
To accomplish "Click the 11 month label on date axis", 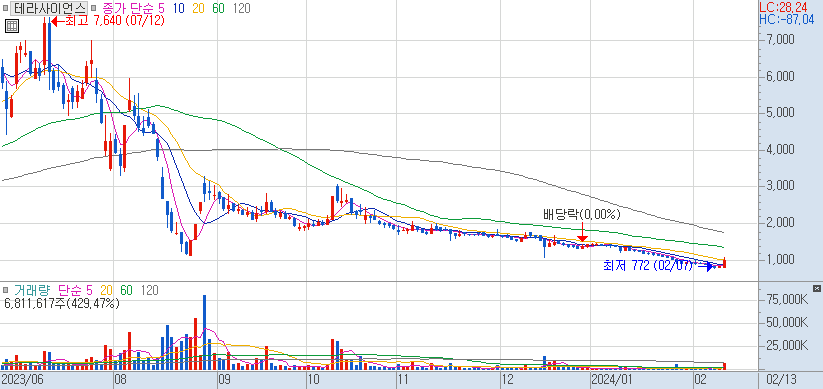I will click(403, 379).
